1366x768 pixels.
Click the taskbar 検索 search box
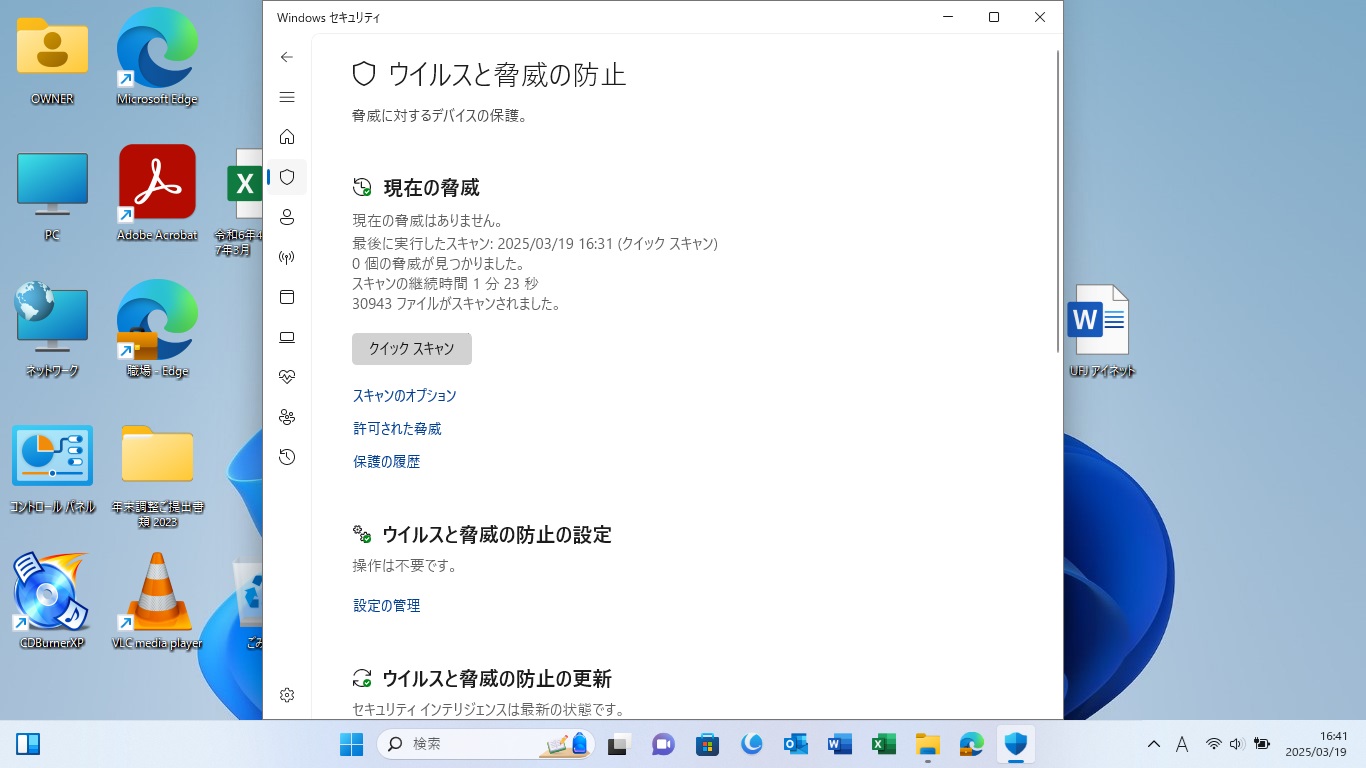pos(470,744)
